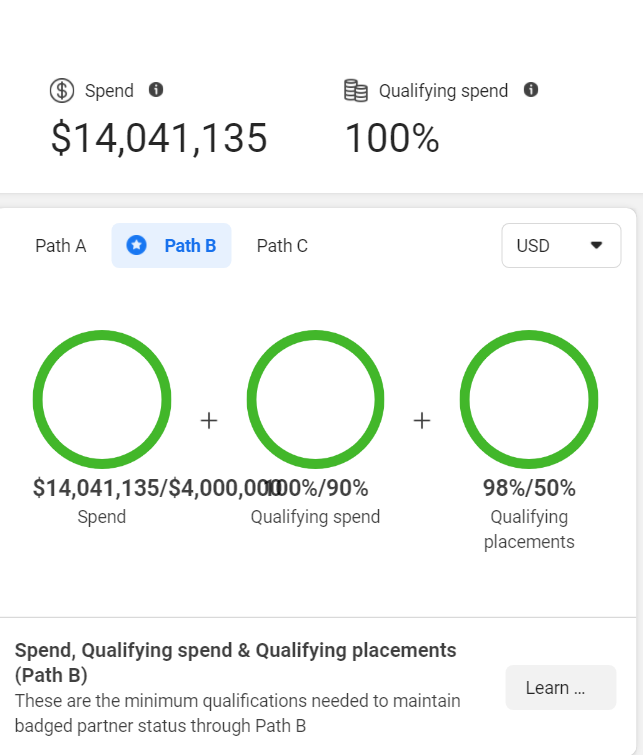The height and width of the screenshot is (755, 643).
Task: Click the $14,041,135 total spend value
Action: 159,139
